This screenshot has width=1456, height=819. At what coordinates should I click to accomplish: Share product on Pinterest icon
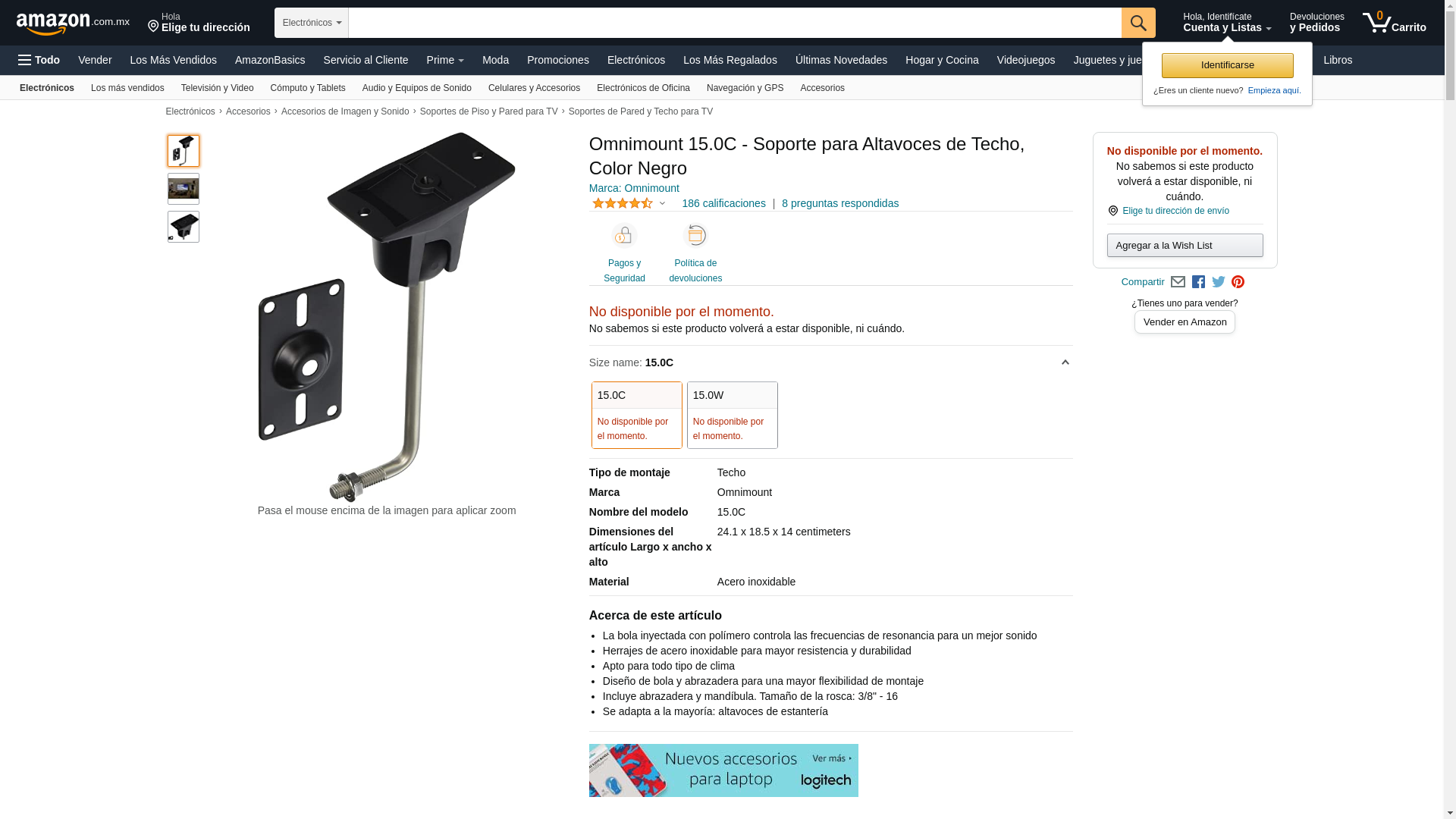[x=1238, y=282]
